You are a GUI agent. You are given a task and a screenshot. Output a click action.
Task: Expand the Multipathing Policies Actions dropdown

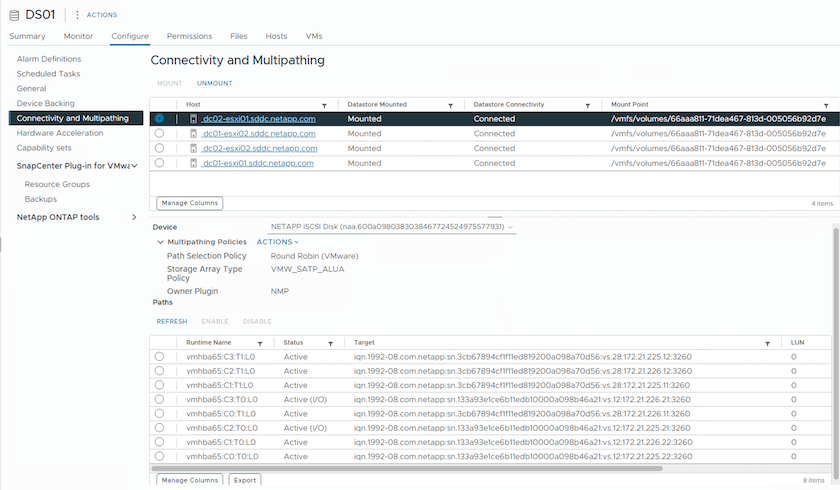[x=277, y=242]
